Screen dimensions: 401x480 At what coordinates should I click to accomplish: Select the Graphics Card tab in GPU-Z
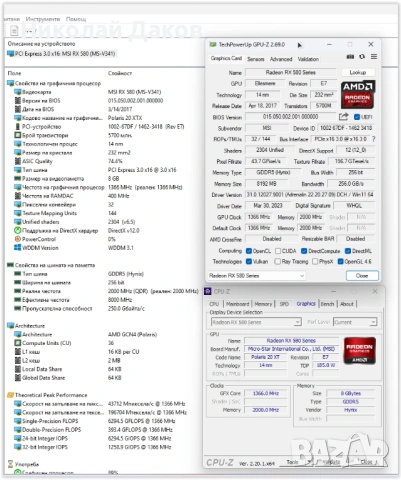pos(226,58)
